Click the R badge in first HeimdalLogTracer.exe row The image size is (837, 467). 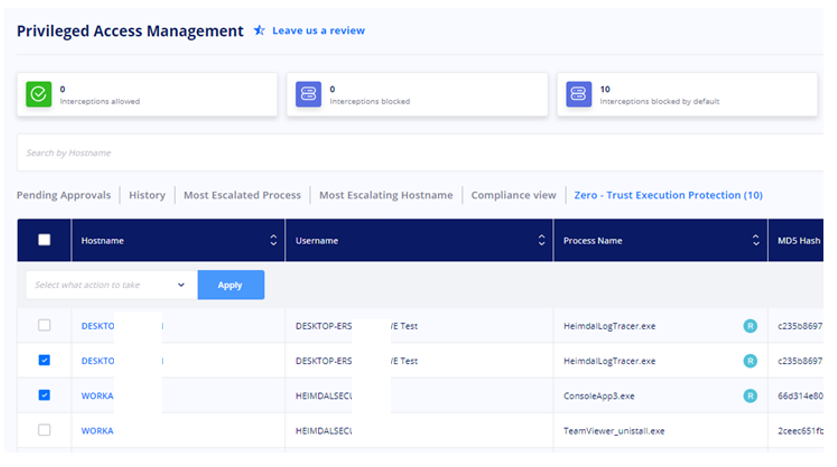pos(750,326)
